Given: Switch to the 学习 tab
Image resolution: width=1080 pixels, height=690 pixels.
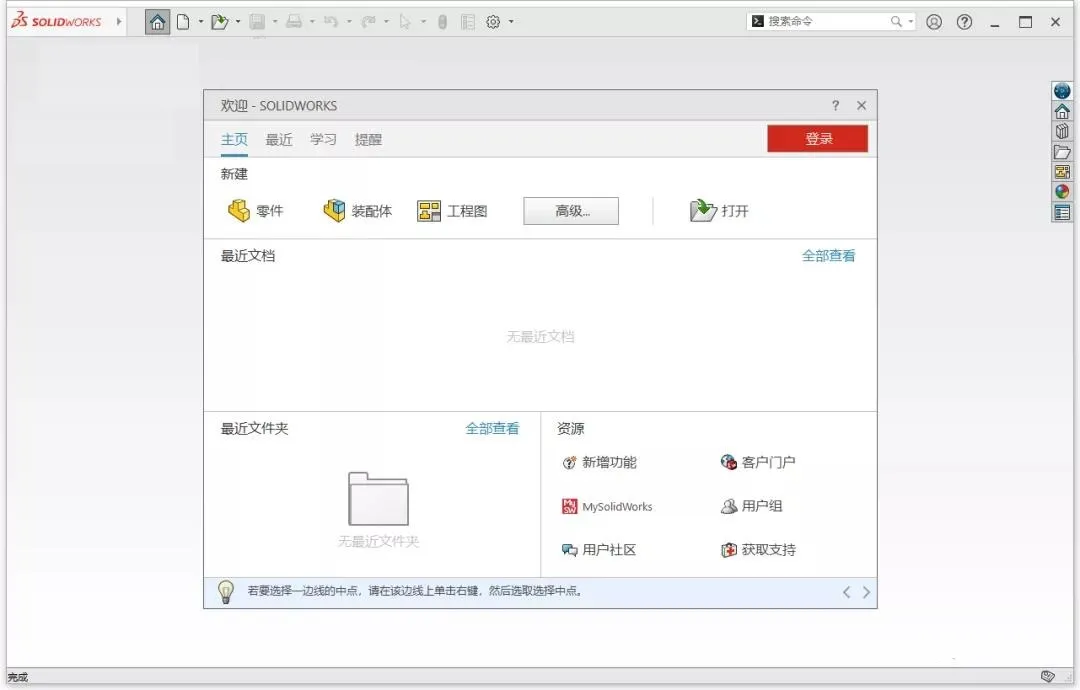Looking at the screenshot, I should [x=323, y=140].
